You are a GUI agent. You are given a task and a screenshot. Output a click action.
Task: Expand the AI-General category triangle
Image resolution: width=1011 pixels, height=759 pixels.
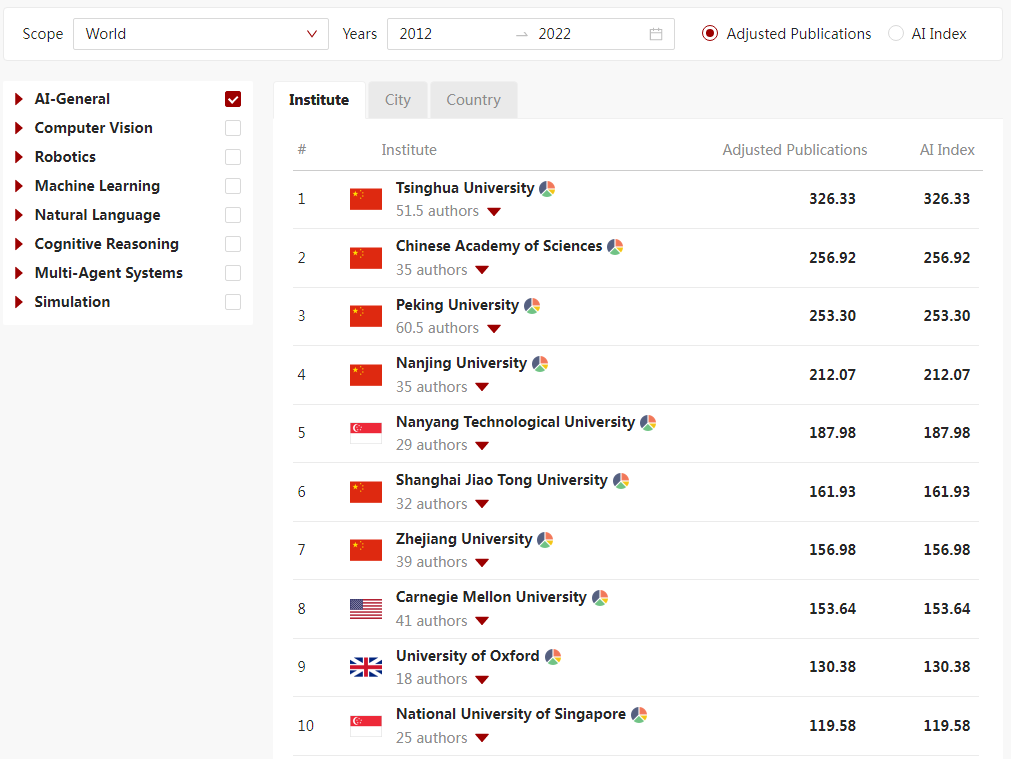[19, 99]
